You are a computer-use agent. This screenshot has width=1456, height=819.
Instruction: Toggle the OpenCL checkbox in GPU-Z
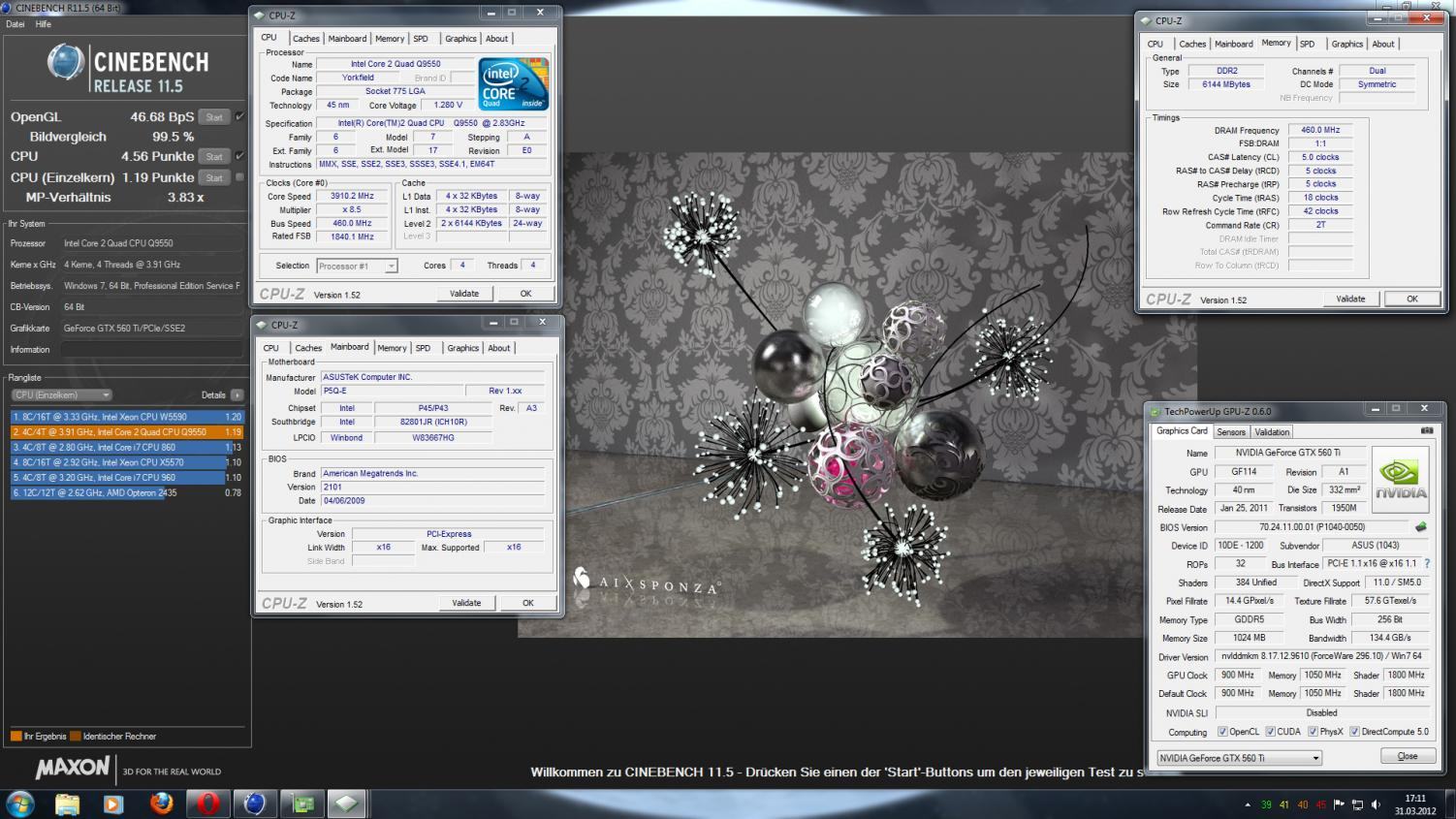click(x=1222, y=732)
